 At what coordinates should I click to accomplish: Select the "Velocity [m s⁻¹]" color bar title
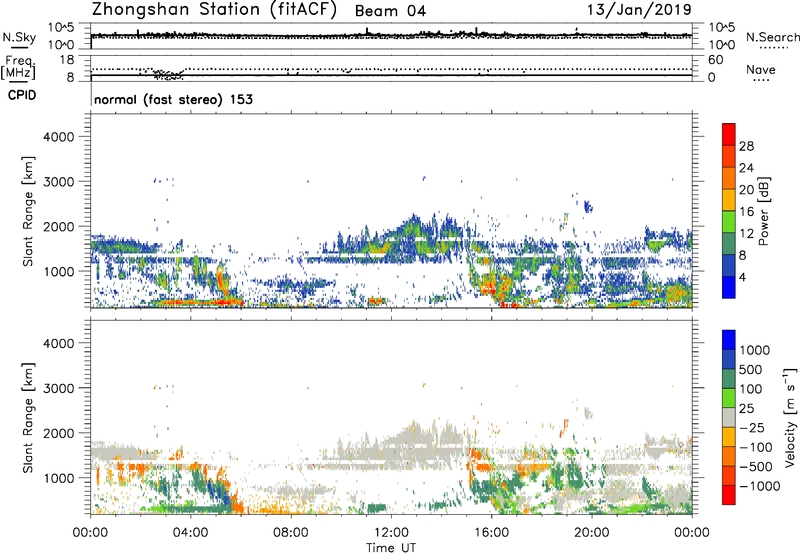pyautogui.click(x=790, y=417)
